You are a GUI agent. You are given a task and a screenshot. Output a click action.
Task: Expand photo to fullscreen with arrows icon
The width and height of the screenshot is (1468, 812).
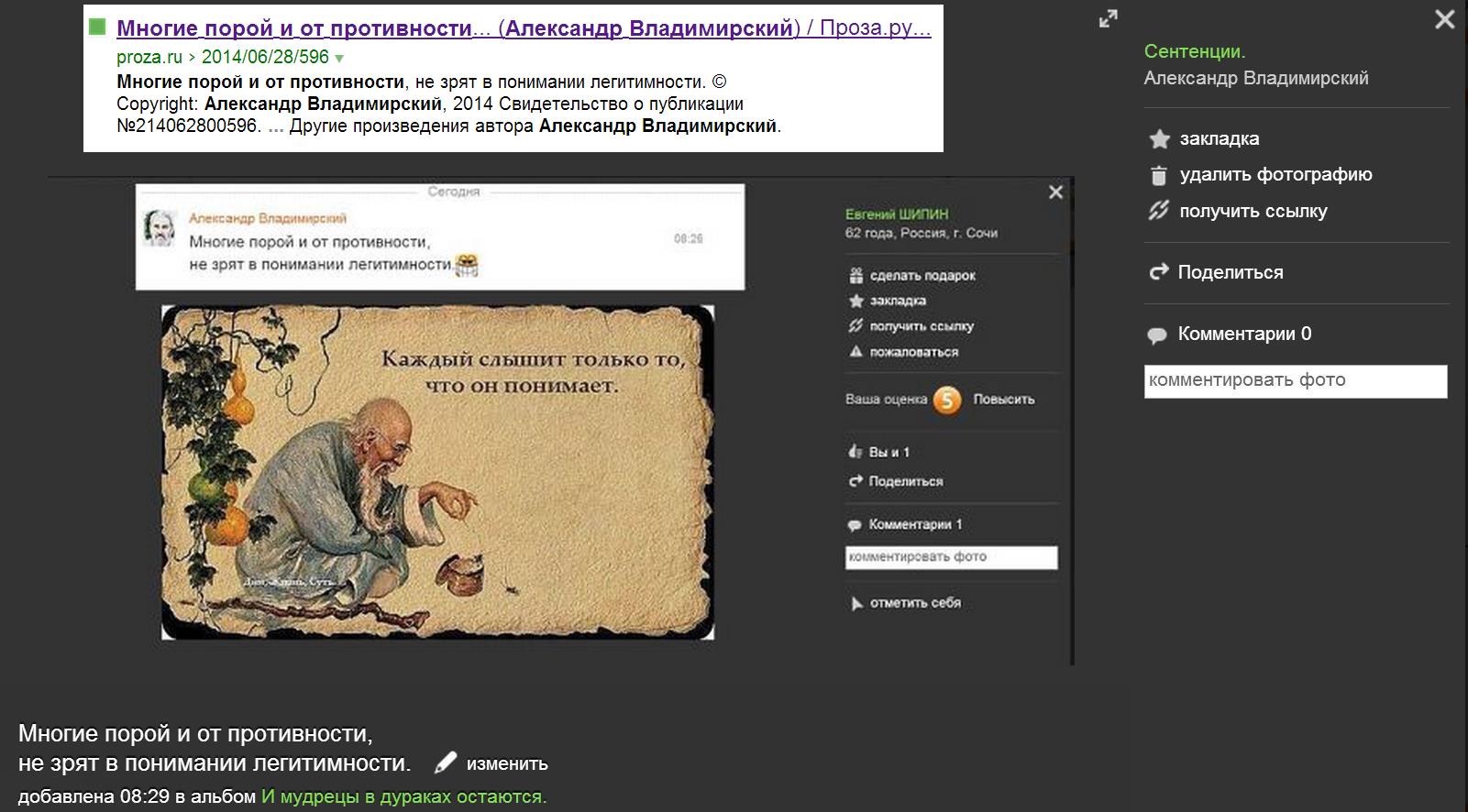pyautogui.click(x=1109, y=19)
